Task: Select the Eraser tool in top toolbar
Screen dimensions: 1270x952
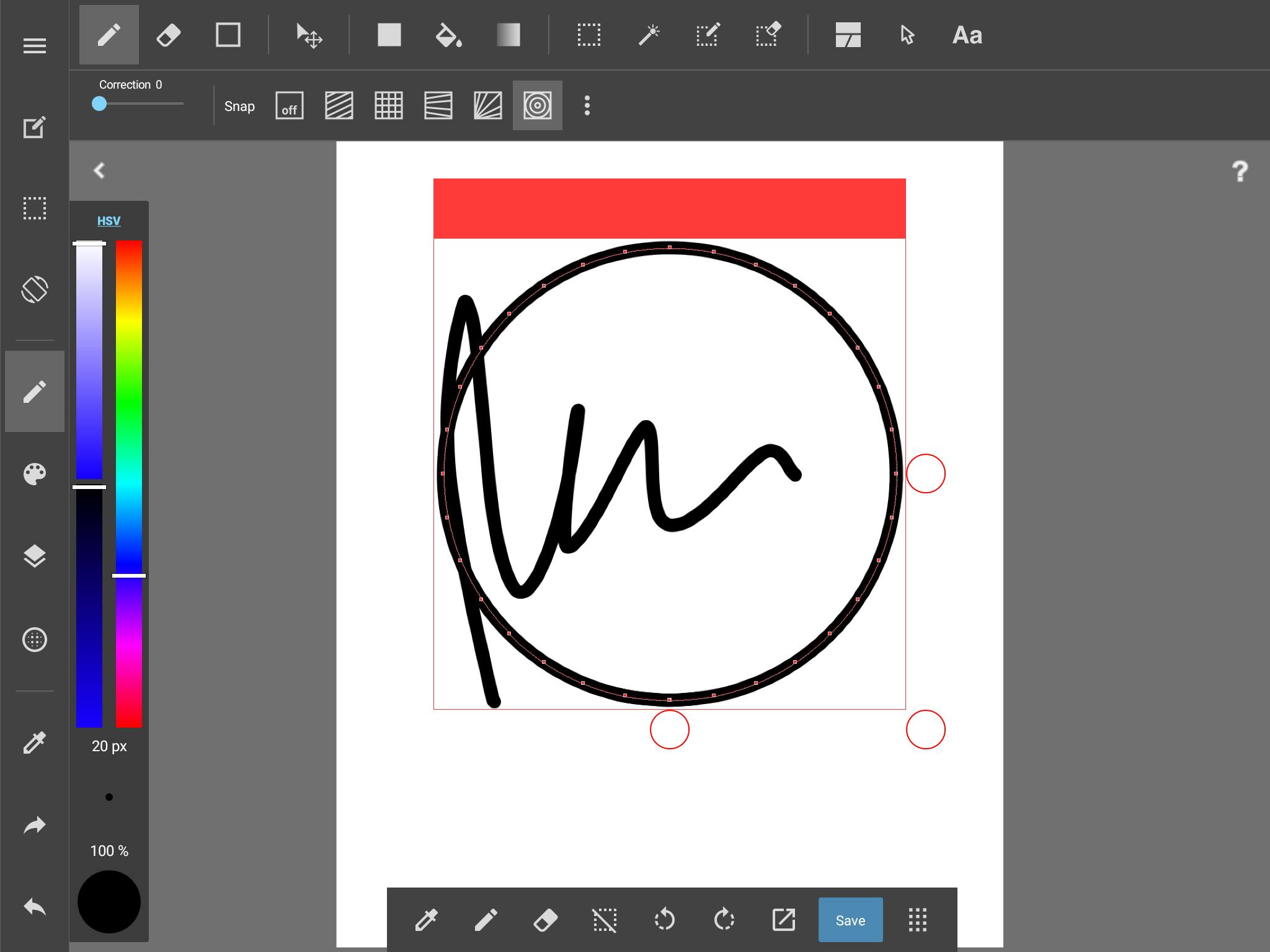Action: pos(168,35)
